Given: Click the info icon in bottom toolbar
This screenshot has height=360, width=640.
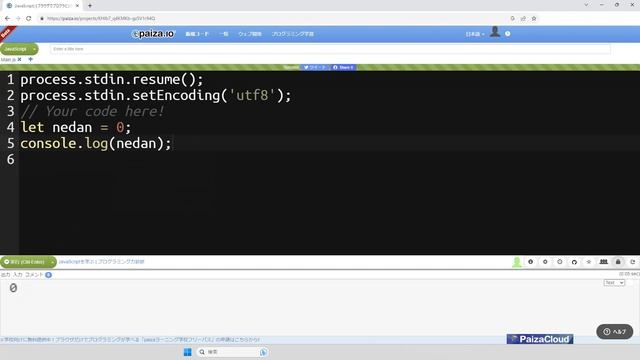Looking at the screenshot, I should [531, 262].
